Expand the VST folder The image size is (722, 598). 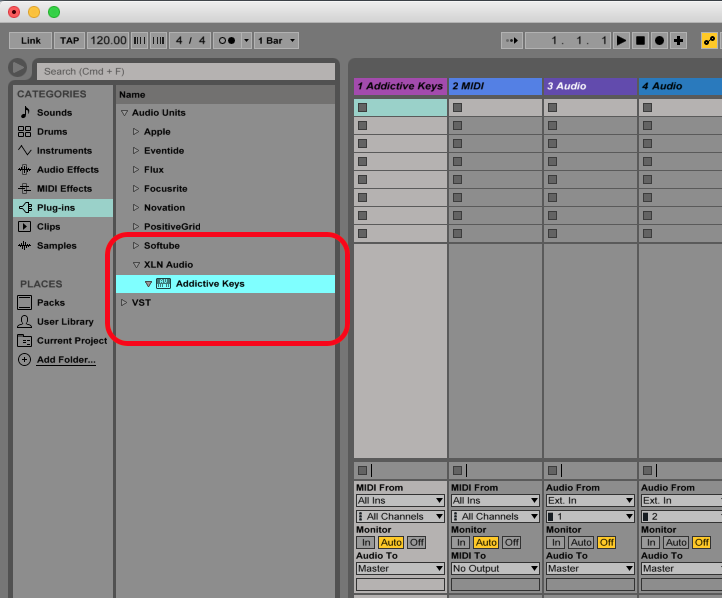coord(124,302)
